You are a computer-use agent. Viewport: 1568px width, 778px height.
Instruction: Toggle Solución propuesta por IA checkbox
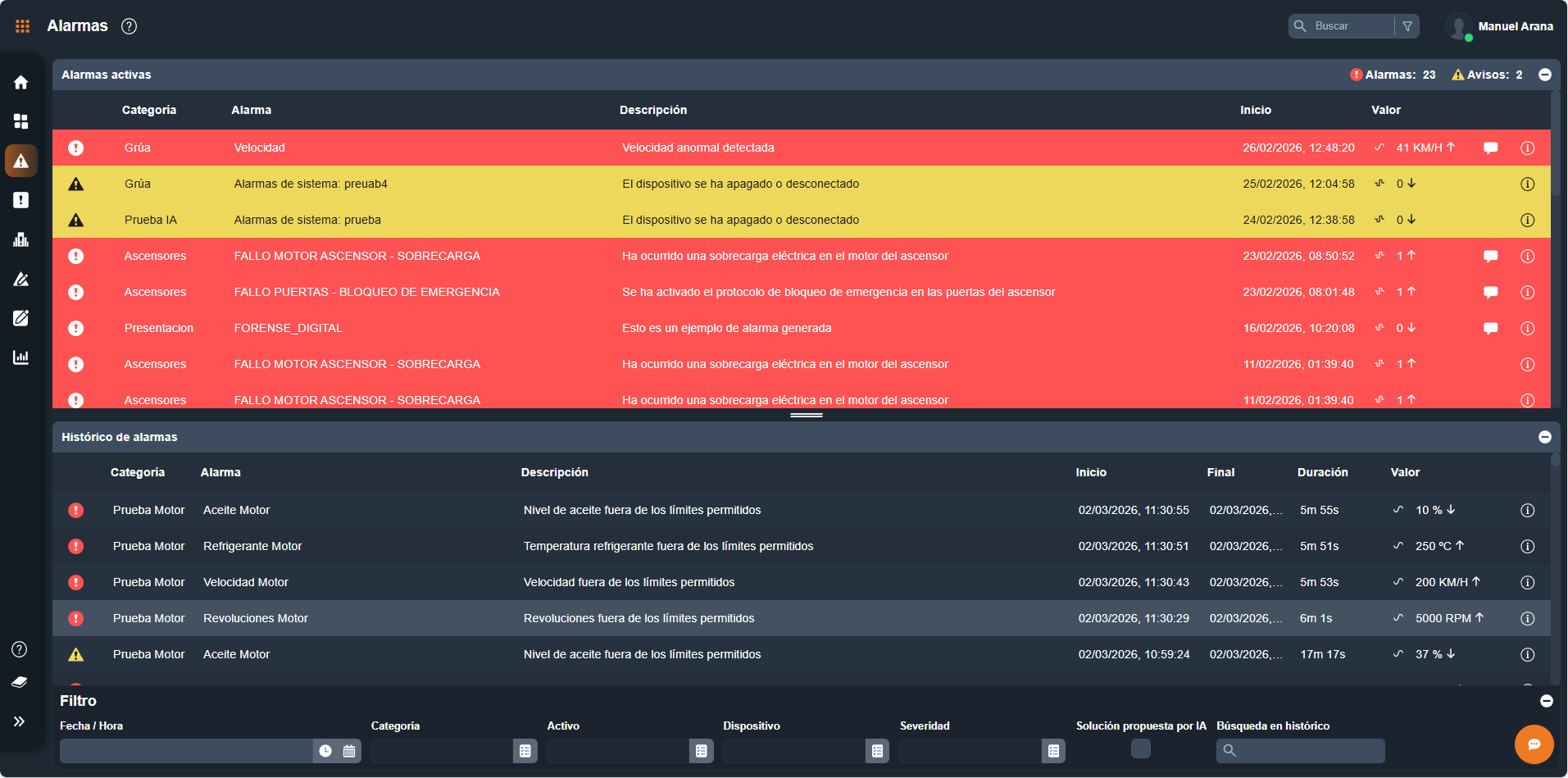1140,748
